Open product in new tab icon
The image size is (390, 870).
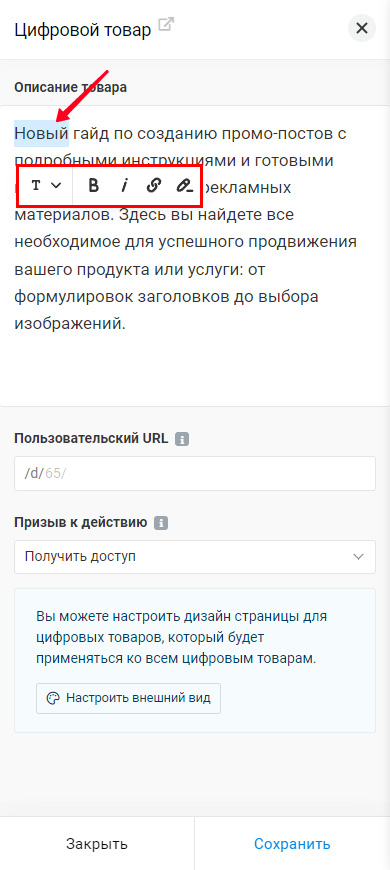(x=166, y=26)
